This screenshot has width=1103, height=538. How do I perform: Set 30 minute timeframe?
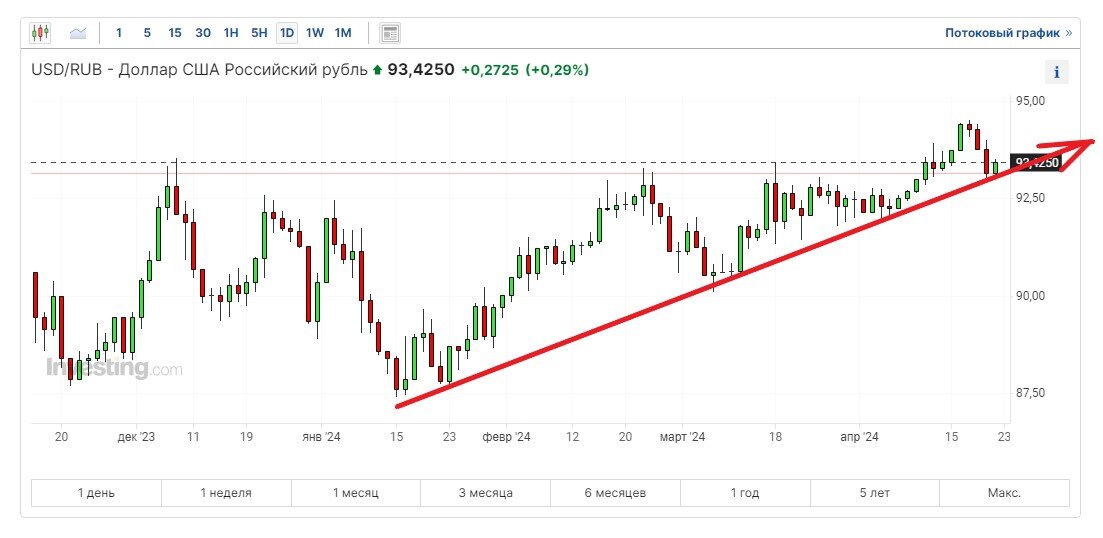(203, 32)
